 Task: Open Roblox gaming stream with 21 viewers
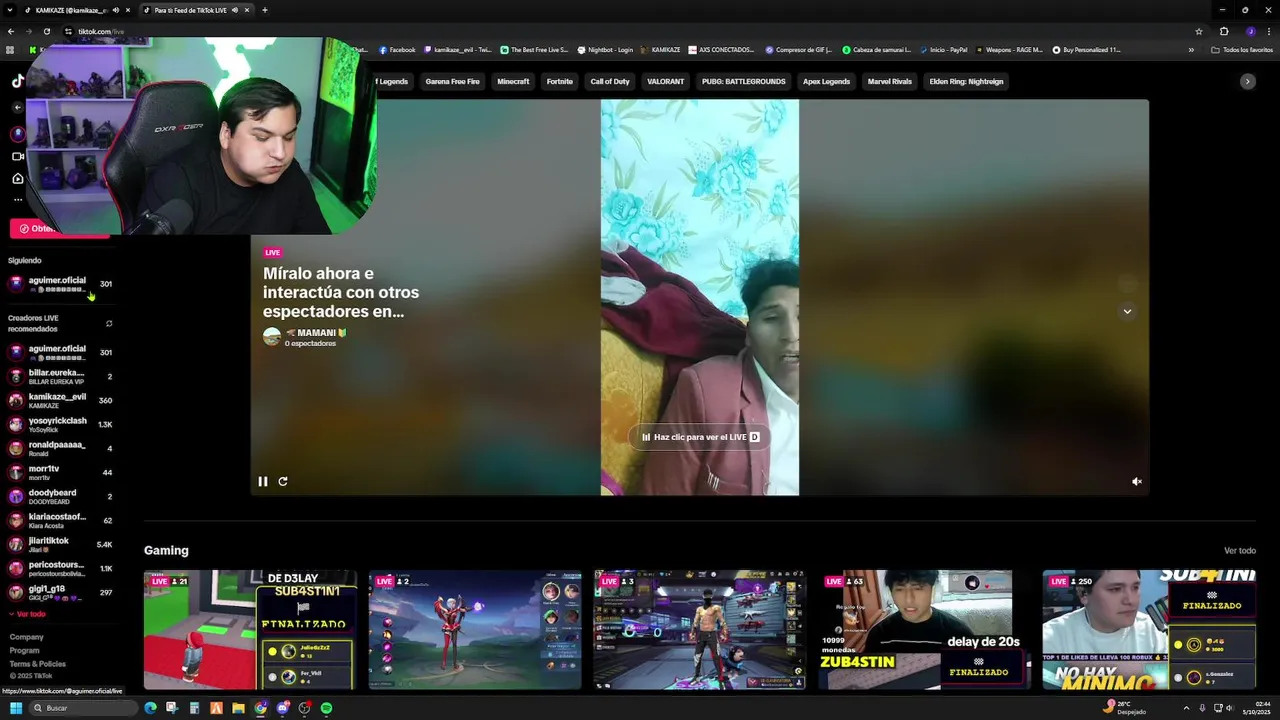coord(250,630)
